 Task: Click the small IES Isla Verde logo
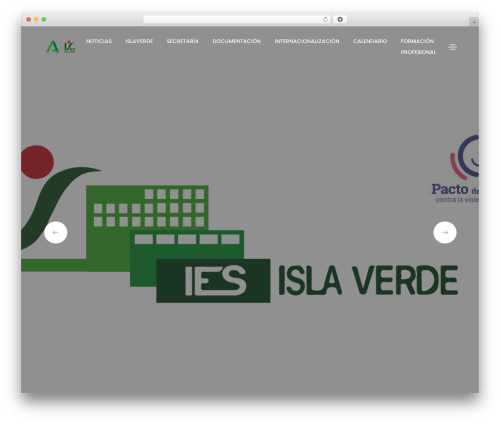(x=69, y=47)
